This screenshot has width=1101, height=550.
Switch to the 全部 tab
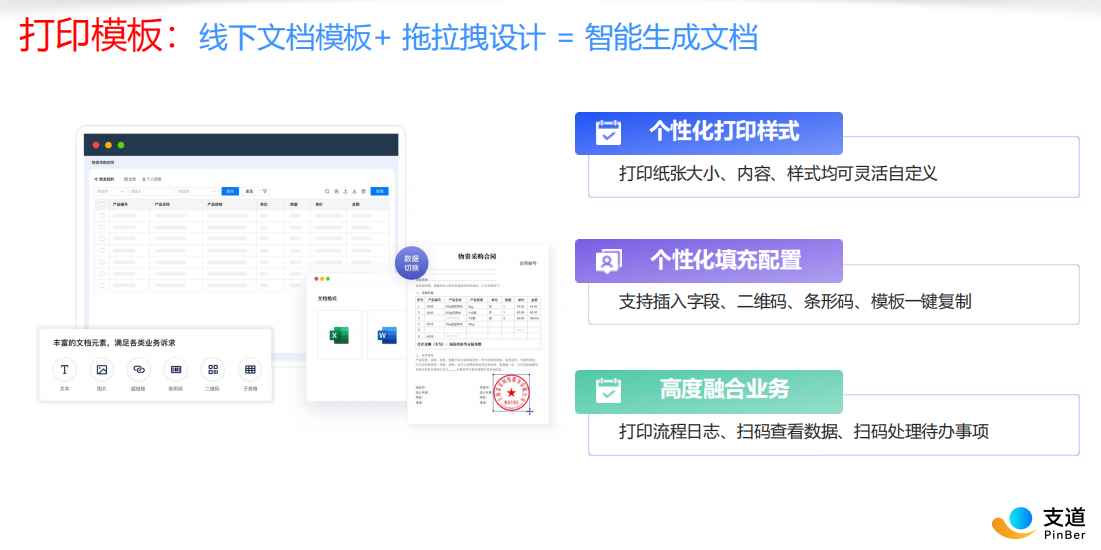(129, 179)
